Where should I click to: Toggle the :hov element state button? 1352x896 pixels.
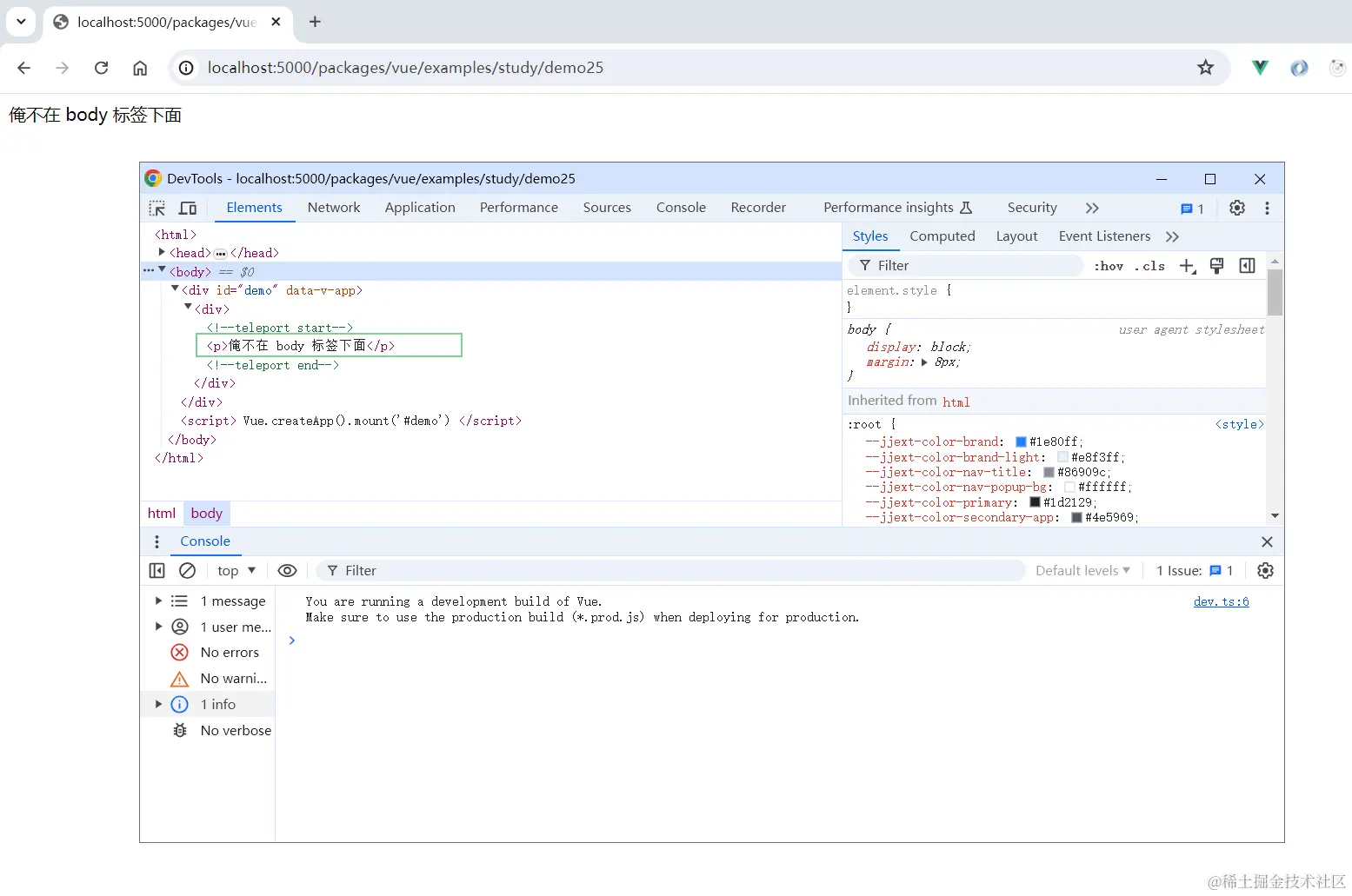(1109, 266)
